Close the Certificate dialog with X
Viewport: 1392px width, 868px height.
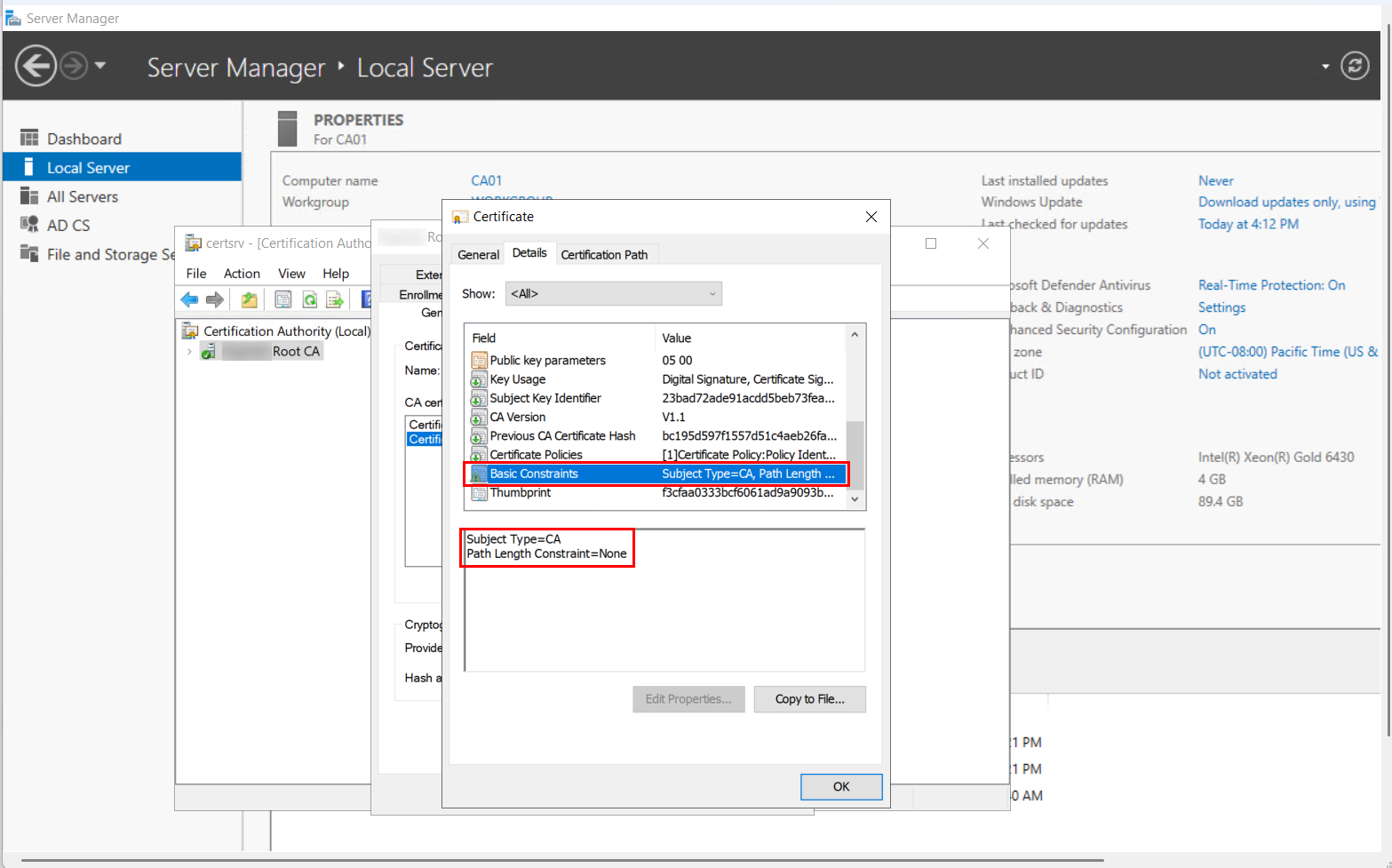871,217
